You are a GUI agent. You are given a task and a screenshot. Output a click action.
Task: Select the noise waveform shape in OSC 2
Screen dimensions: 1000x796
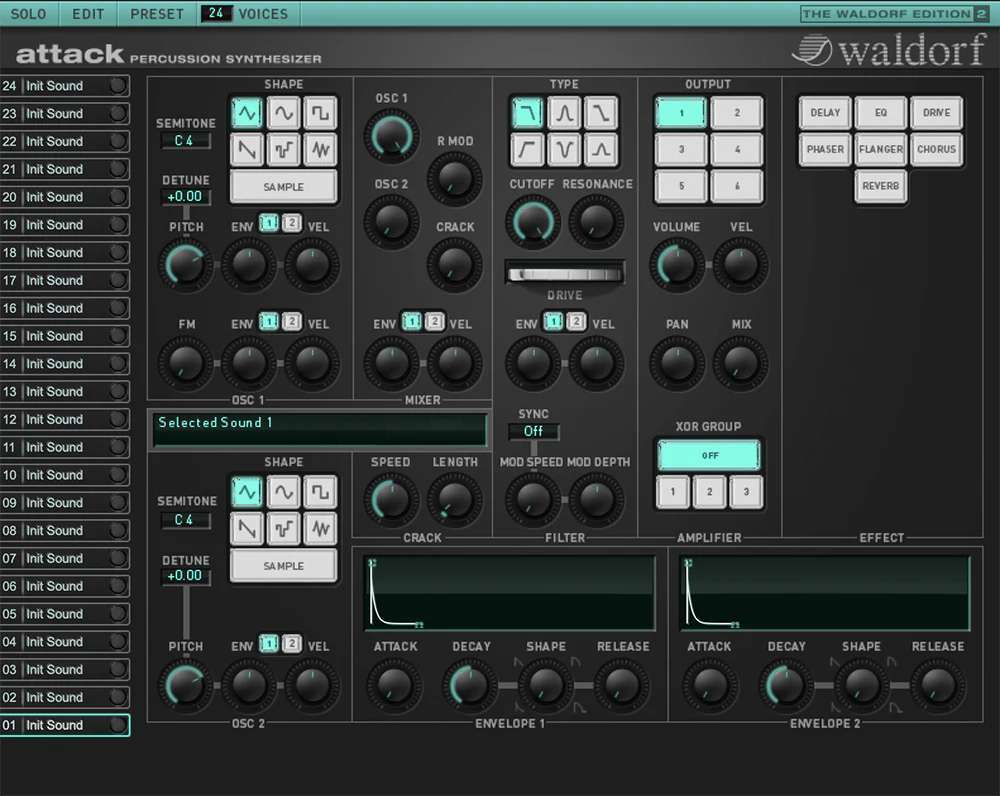pyautogui.click(x=320, y=527)
